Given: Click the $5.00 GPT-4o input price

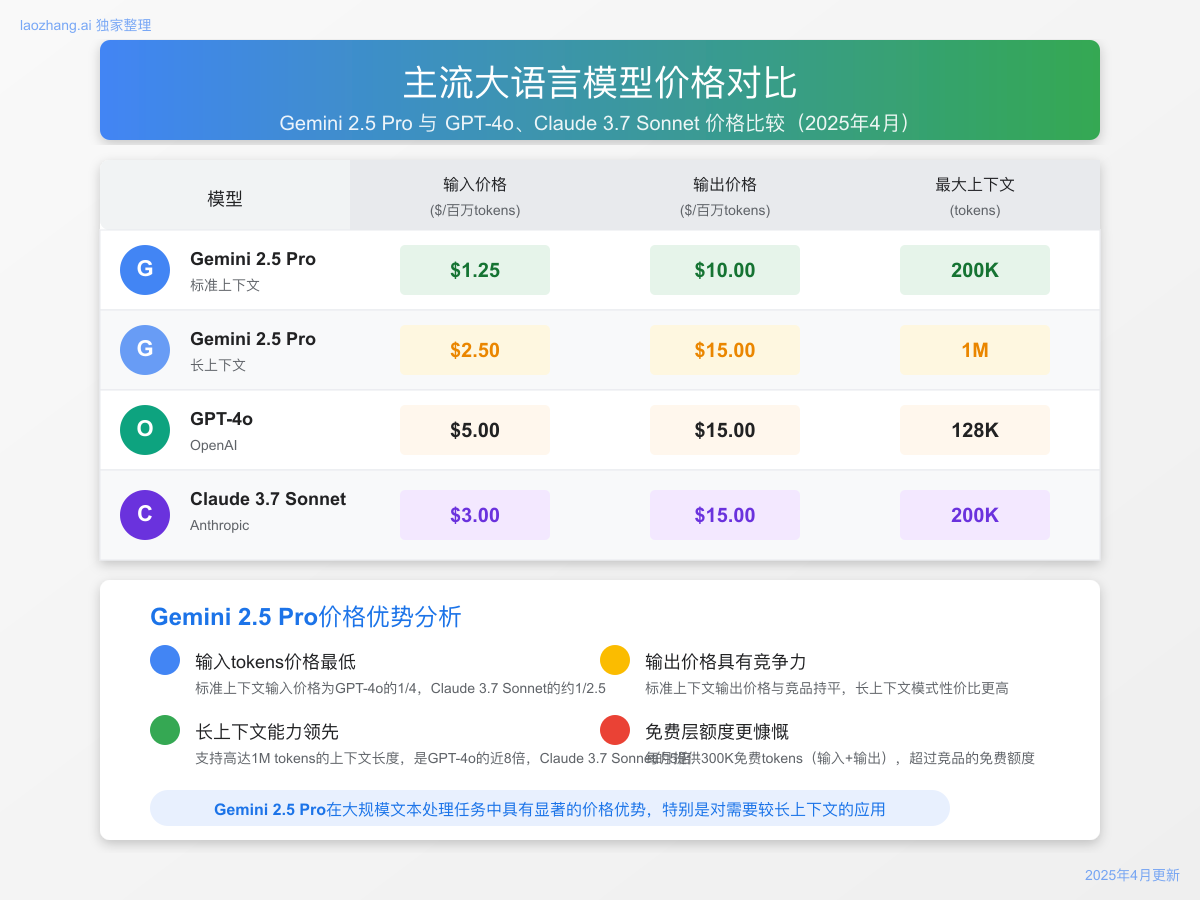Looking at the screenshot, I should [475, 430].
